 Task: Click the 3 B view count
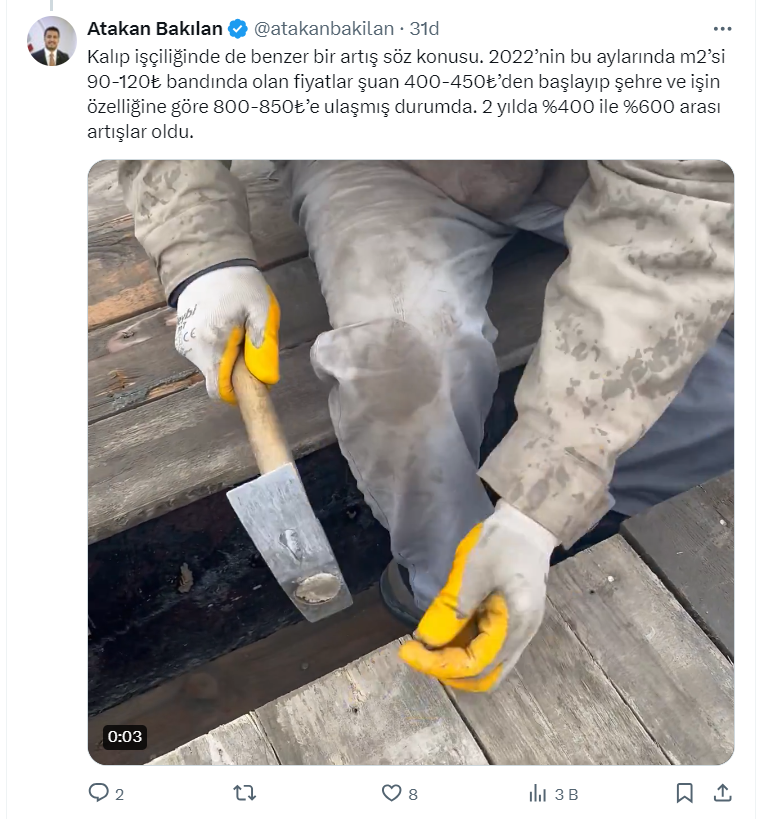click(566, 794)
